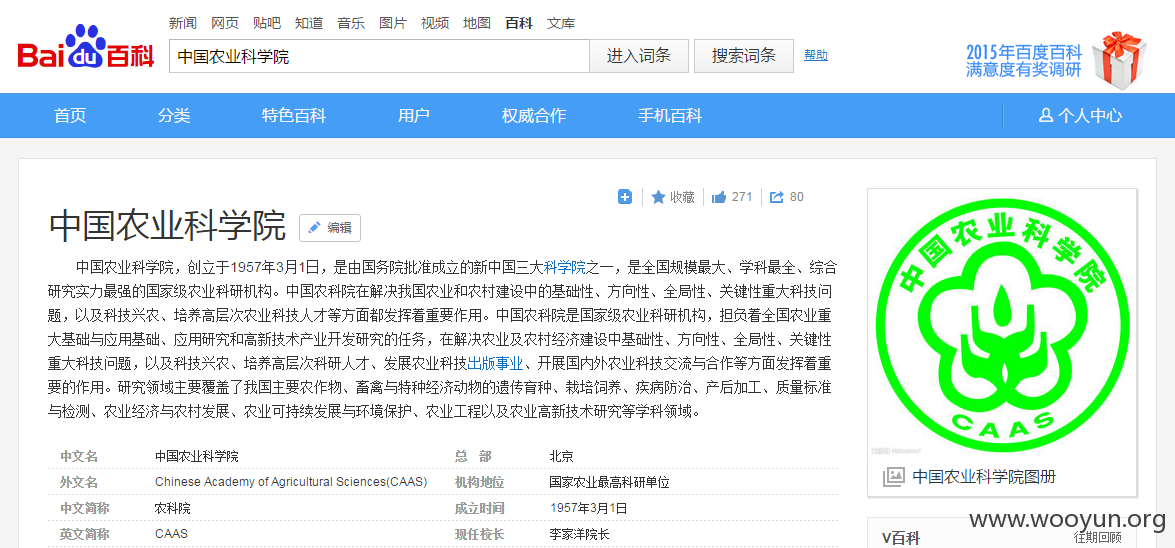Open the 网页 top navigation link
This screenshot has width=1175, height=548.
[x=225, y=22]
